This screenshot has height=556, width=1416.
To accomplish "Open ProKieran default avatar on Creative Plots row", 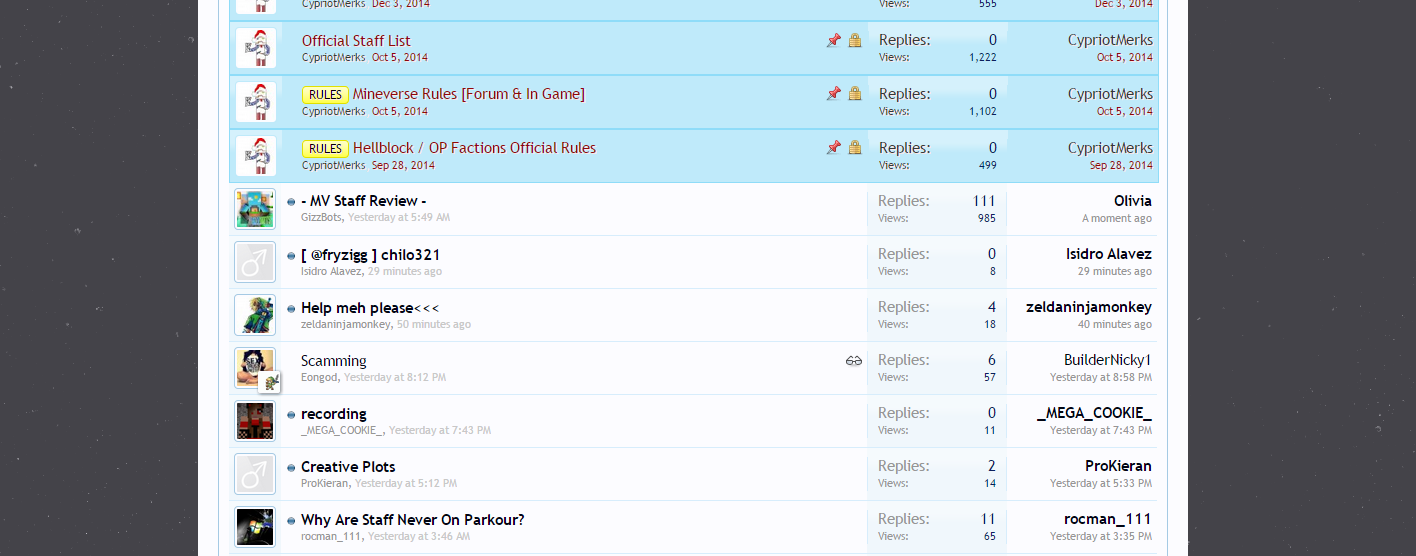I will (255, 474).
